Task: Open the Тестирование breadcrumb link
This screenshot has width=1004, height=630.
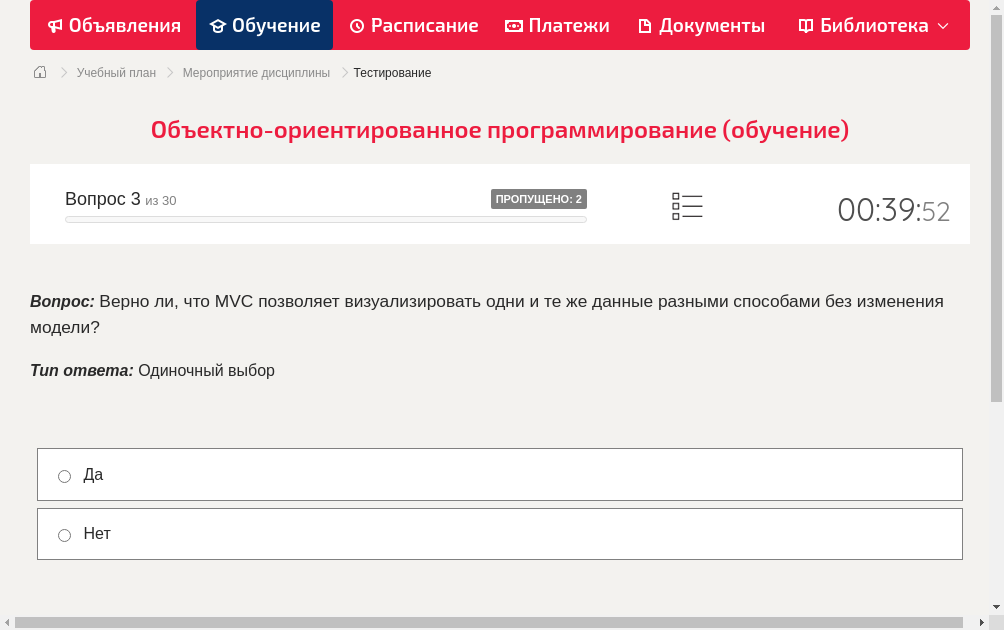Action: pos(391,72)
